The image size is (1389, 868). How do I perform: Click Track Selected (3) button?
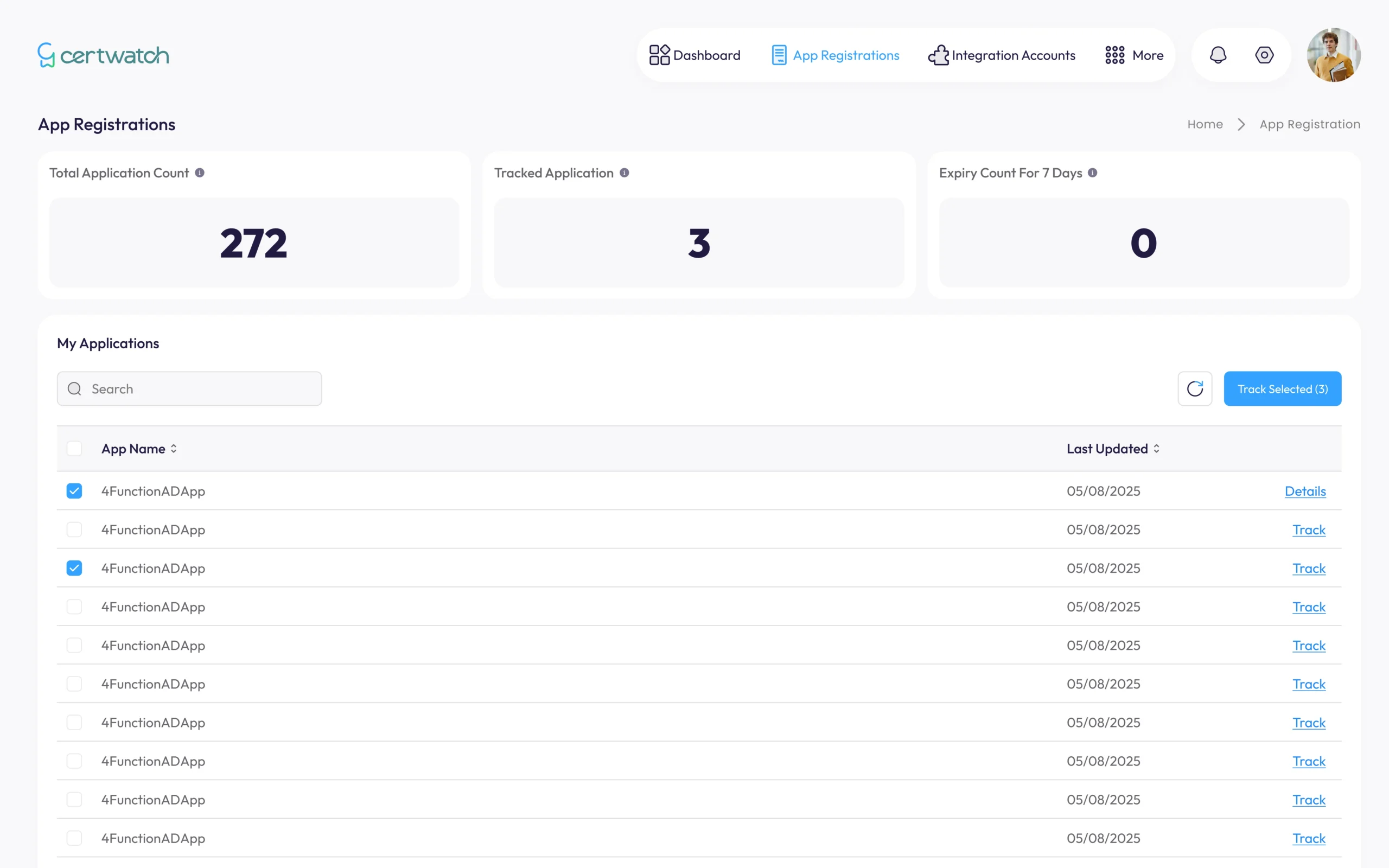(x=1282, y=388)
